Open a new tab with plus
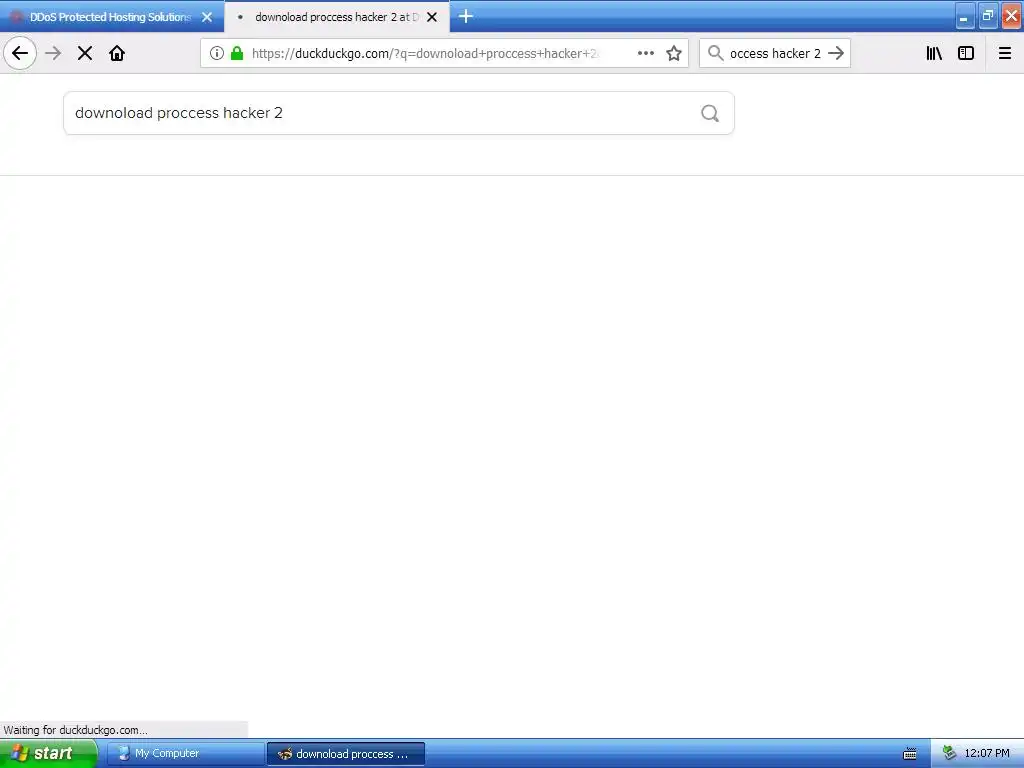The image size is (1024, 768). click(x=466, y=16)
